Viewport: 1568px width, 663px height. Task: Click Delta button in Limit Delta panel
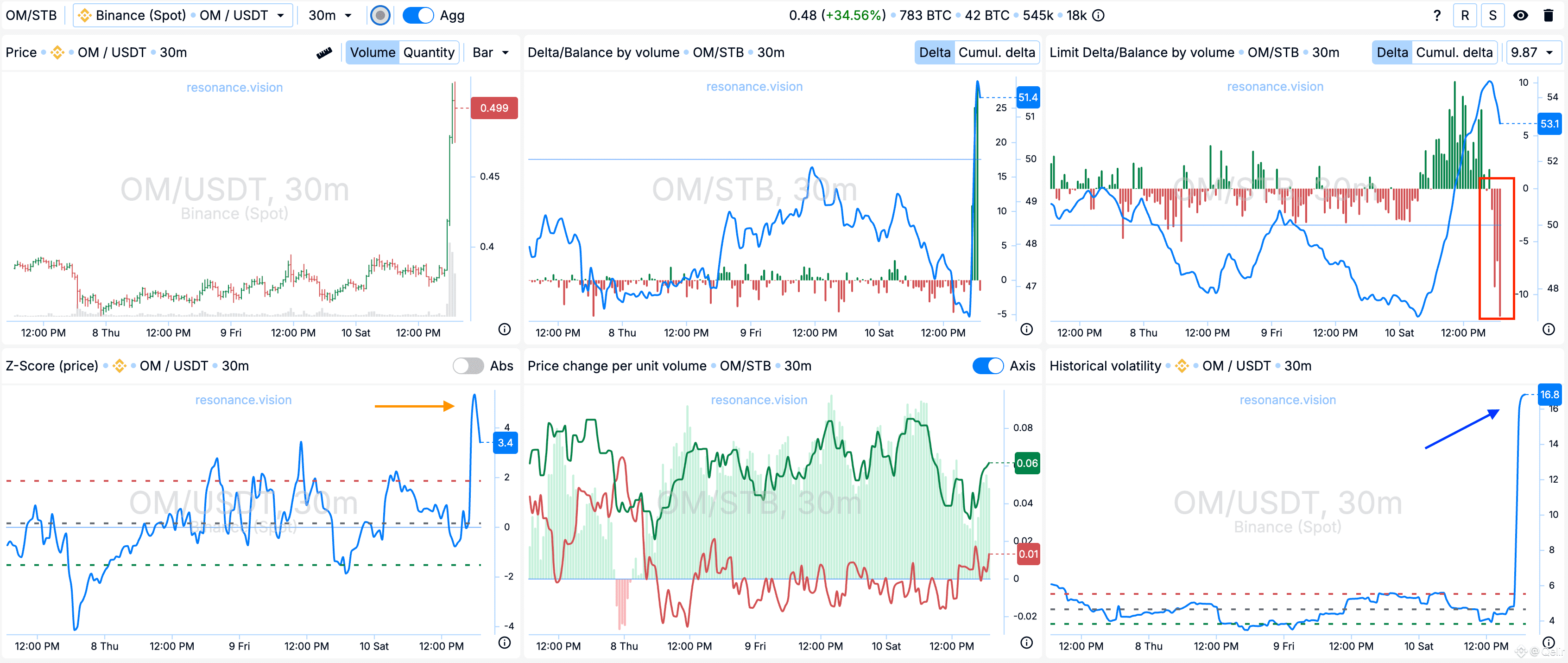(x=1392, y=52)
